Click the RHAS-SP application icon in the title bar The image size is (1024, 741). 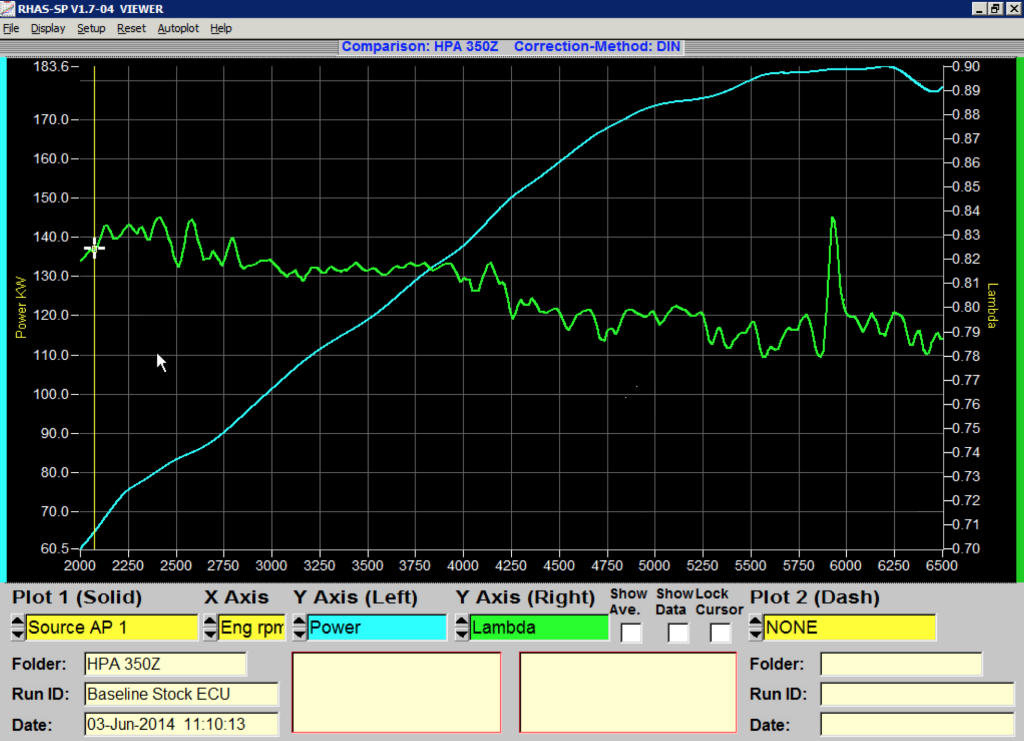click(x=8, y=9)
